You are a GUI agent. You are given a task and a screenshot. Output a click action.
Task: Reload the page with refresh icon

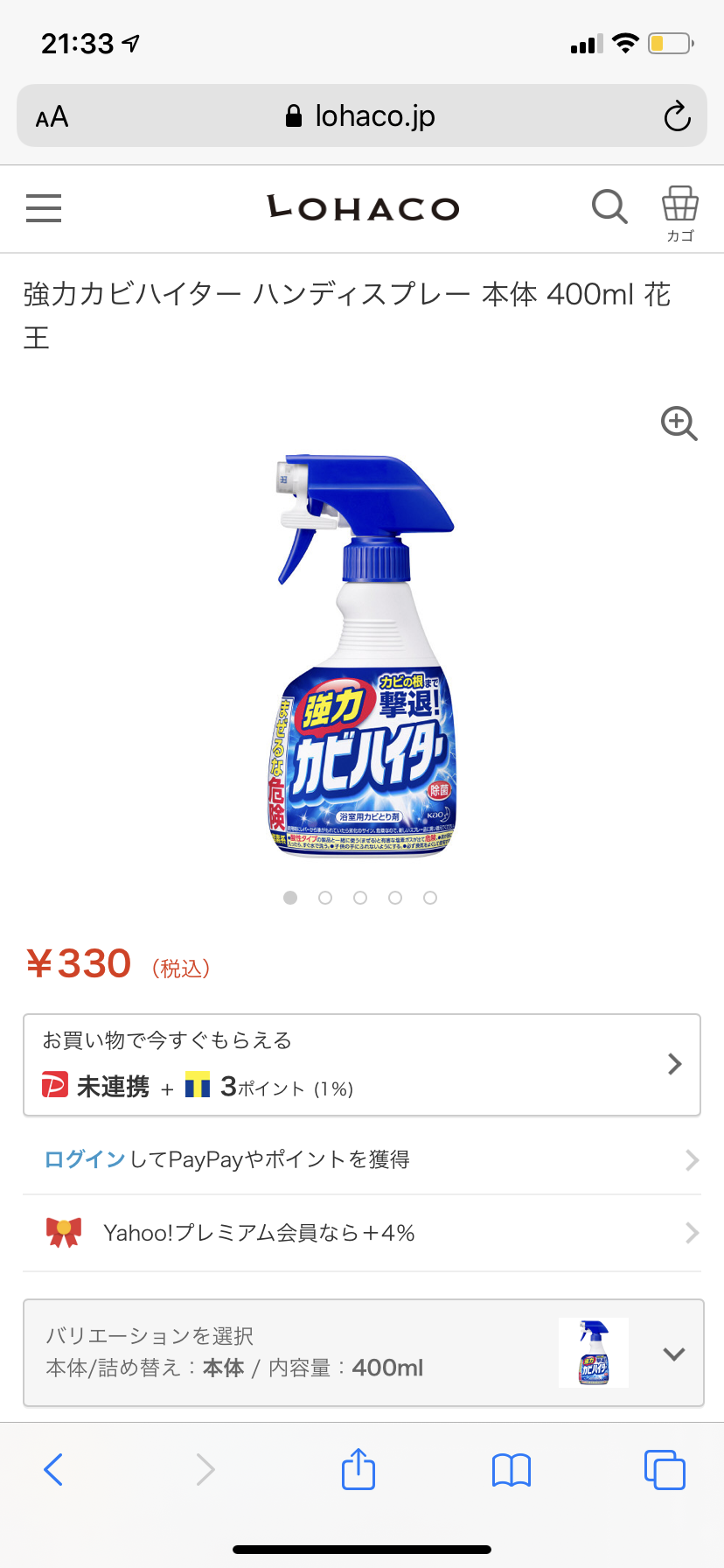pyautogui.click(x=677, y=116)
